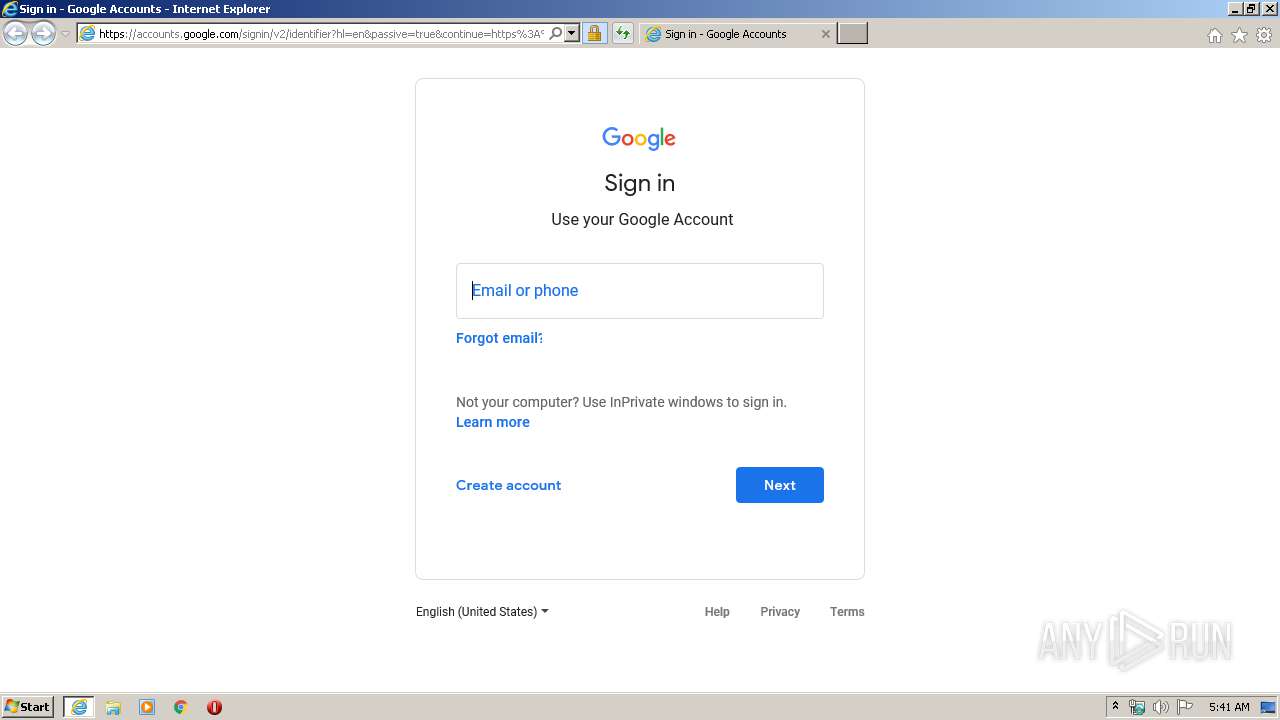
Task: Restore down the Internet Explorer window
Action: click(1251, 9)
